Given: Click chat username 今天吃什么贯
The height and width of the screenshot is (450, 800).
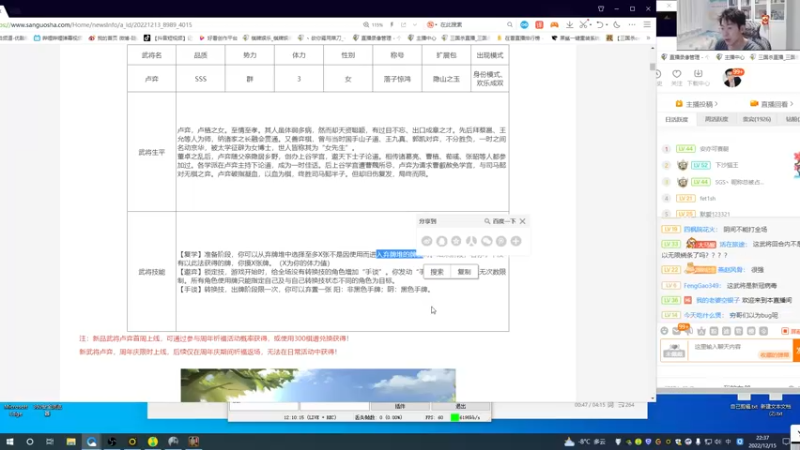Looking at the screenshot, I should click(705, 315).
